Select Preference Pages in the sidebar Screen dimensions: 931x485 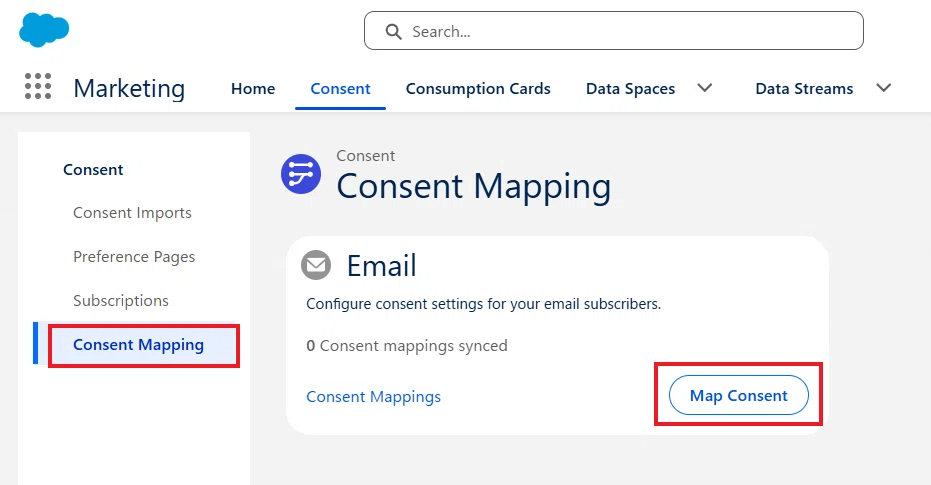pyautogui.click(x=134, y=256)
